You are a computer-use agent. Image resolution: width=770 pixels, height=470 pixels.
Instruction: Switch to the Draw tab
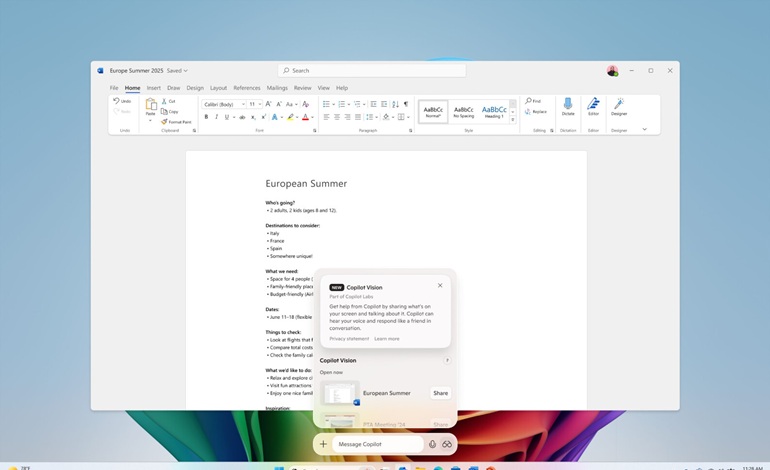(x=173, y=88)
